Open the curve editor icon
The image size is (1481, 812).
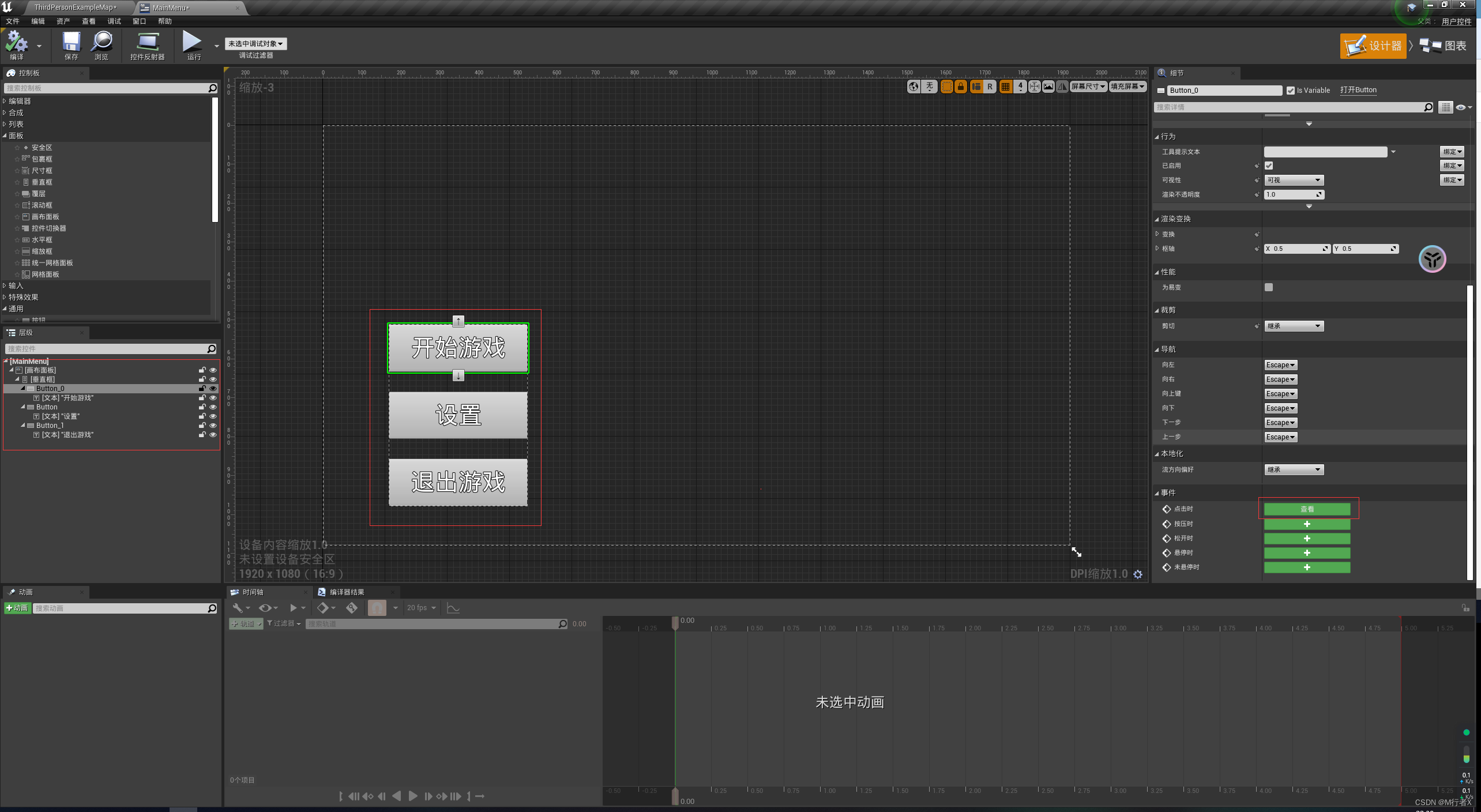pyautogui.click(x=453, y=608)
